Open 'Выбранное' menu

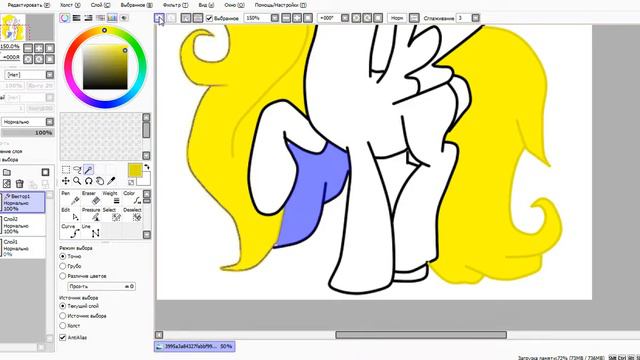click(137, 5)
